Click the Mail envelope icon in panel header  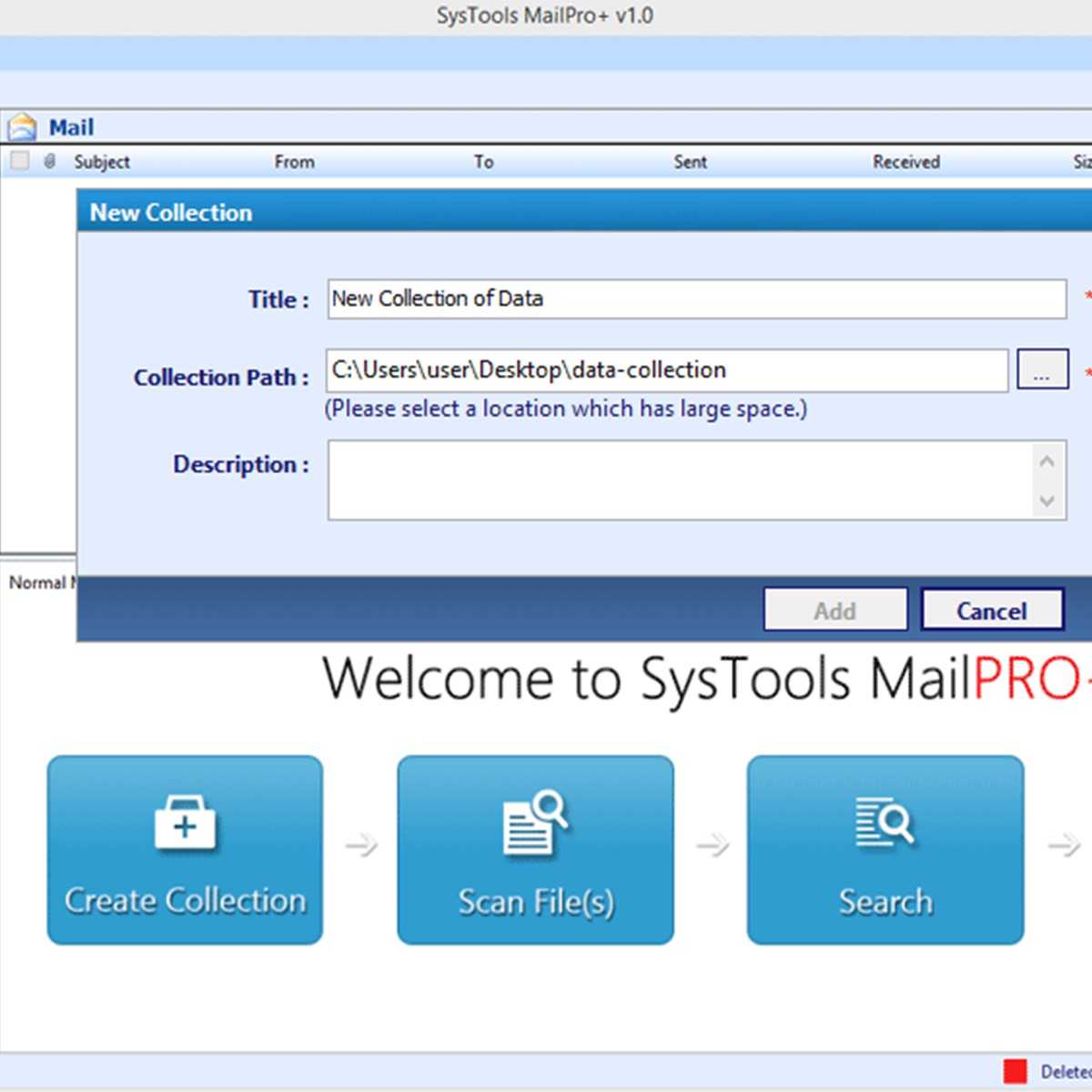point(22,126)
